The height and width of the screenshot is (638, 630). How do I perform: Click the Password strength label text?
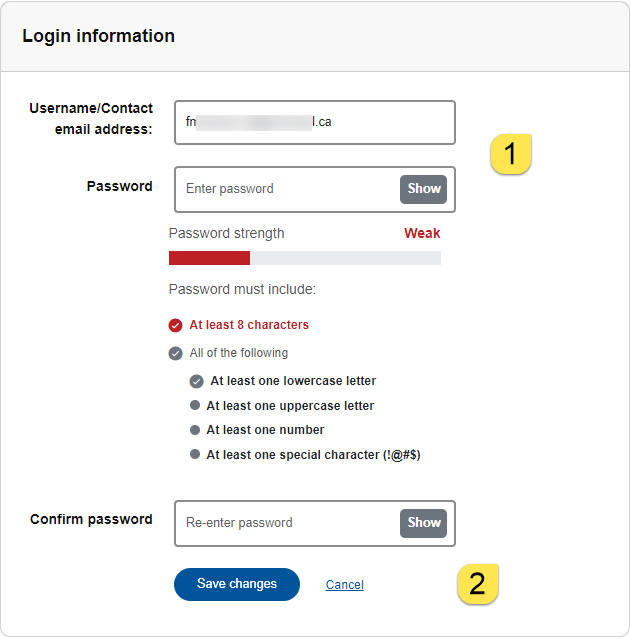point(227,233)
